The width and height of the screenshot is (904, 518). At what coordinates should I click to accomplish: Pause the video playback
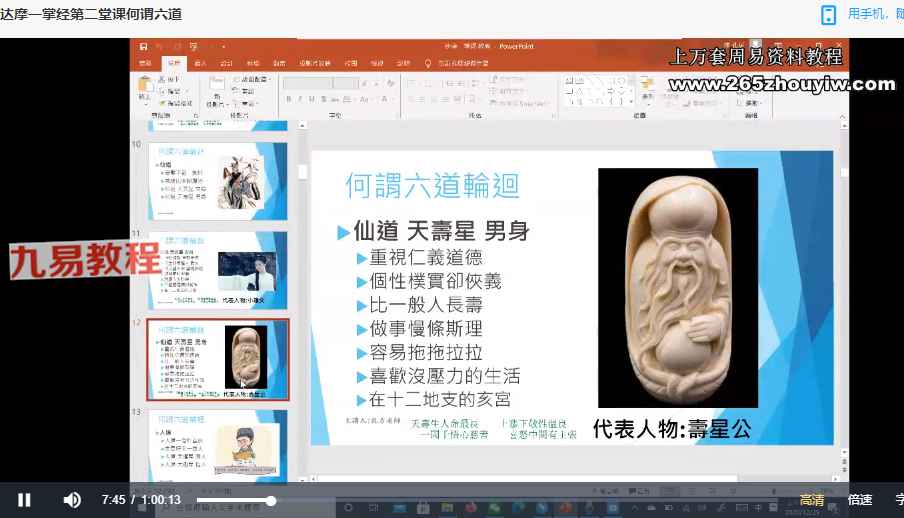pyautogui.click(x=24, y=500)
